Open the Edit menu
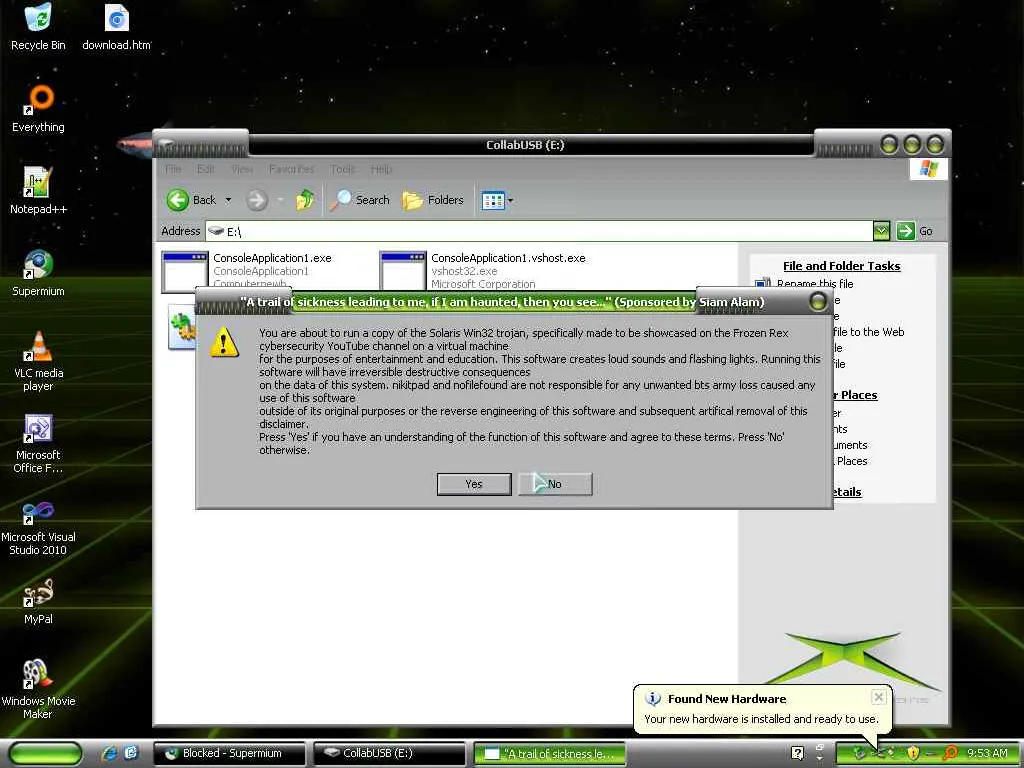1024x768 pixels. click(x=206, y=169)
